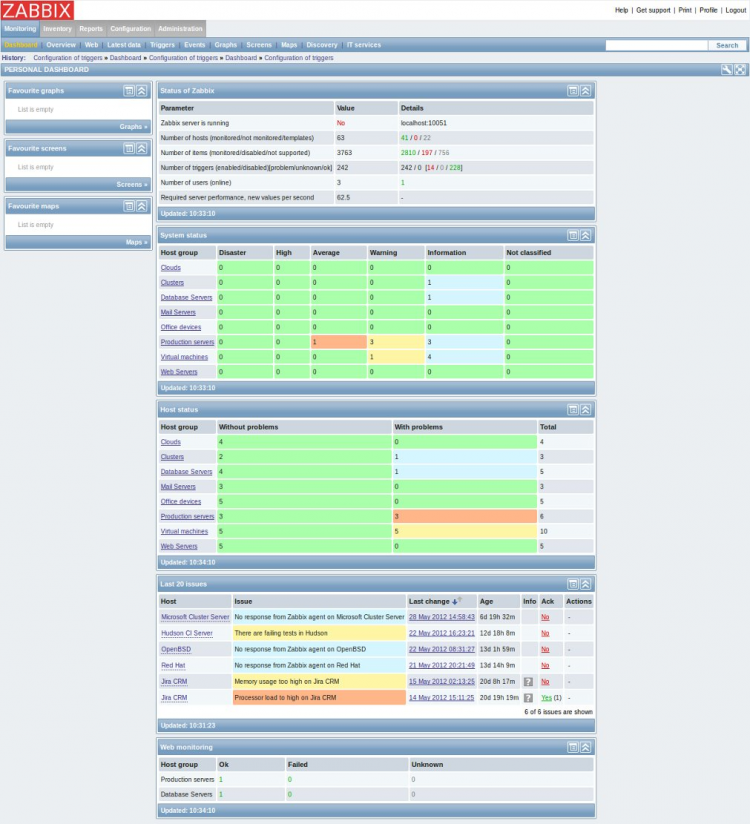This screenshot has height=824, width=750.
Task: Collapse the Host status widget
Action: point(585,410)
